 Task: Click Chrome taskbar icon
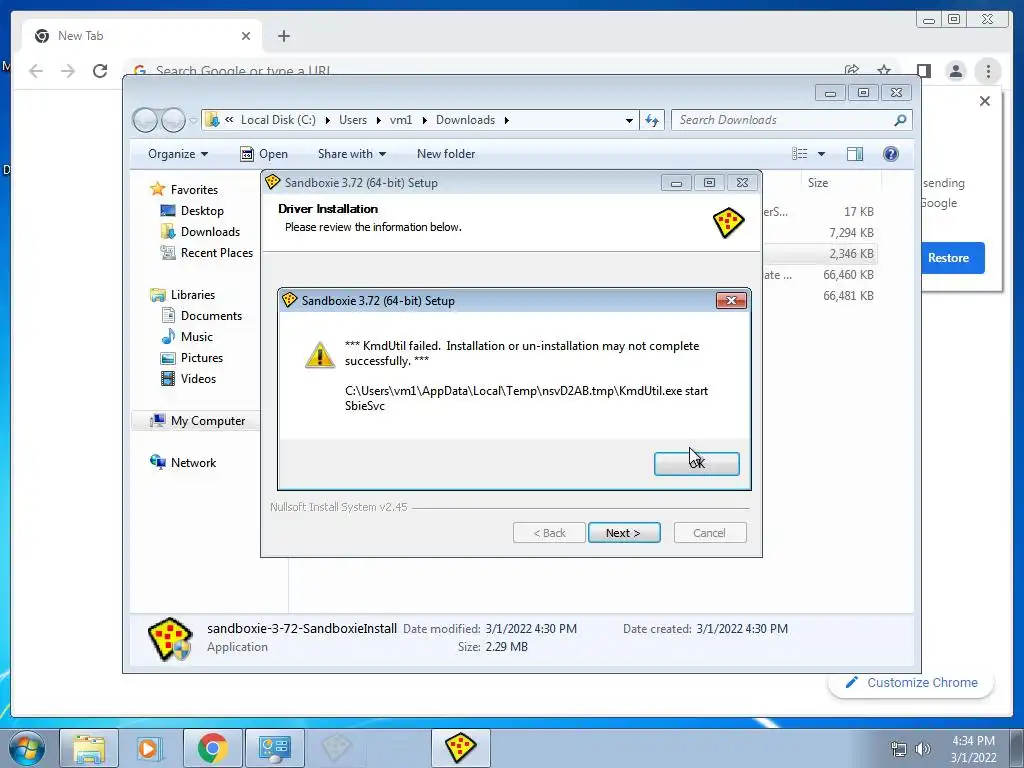tap(213, 748)
